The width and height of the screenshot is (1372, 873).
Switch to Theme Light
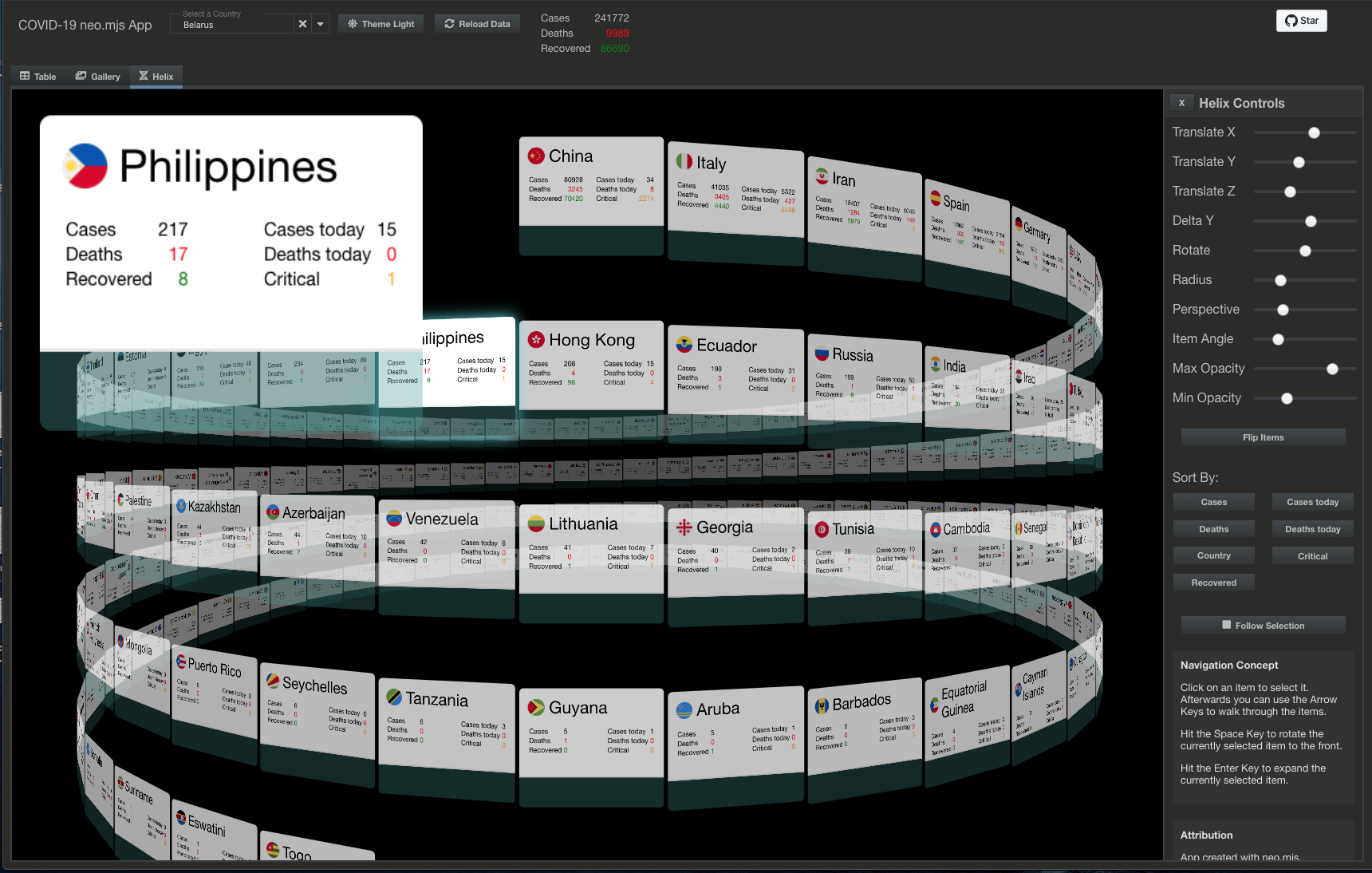click(x=380, y=24)
